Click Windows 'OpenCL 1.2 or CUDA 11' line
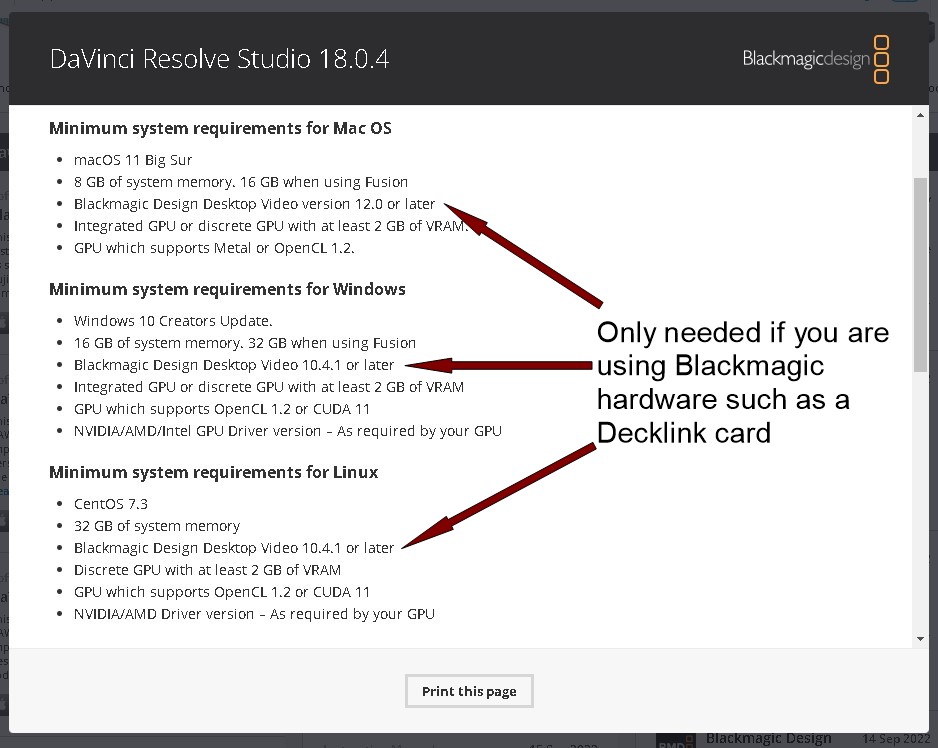The width and height of the screenshot is (938, 748). click(222, 409)
